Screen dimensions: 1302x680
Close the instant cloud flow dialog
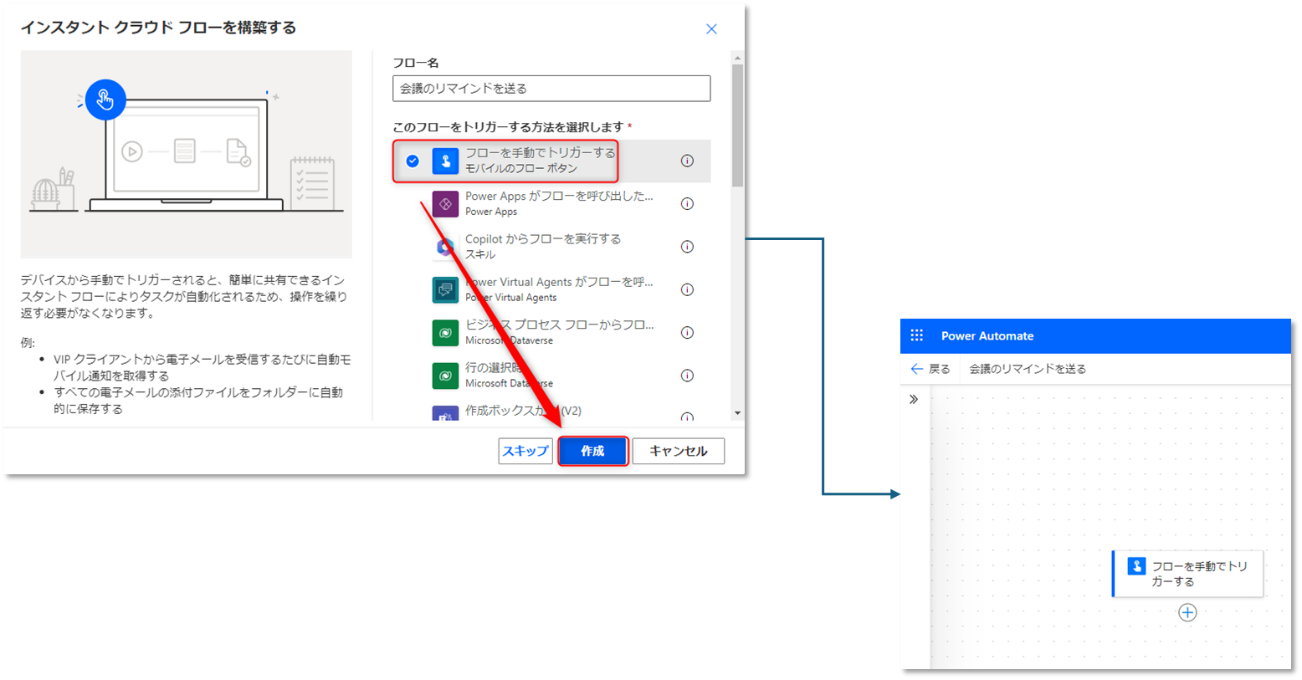[711, 29]
